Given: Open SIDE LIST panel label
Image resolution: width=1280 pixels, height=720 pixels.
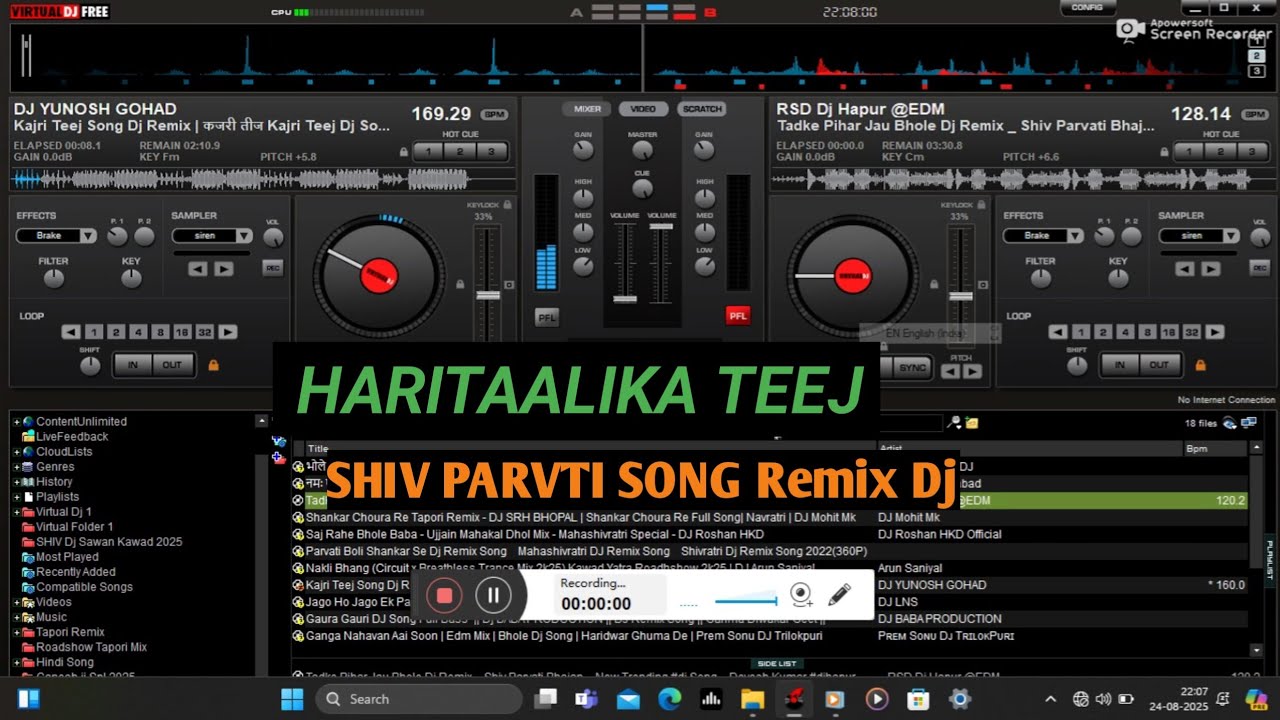Looking at the screenshot, I should 777,664.
